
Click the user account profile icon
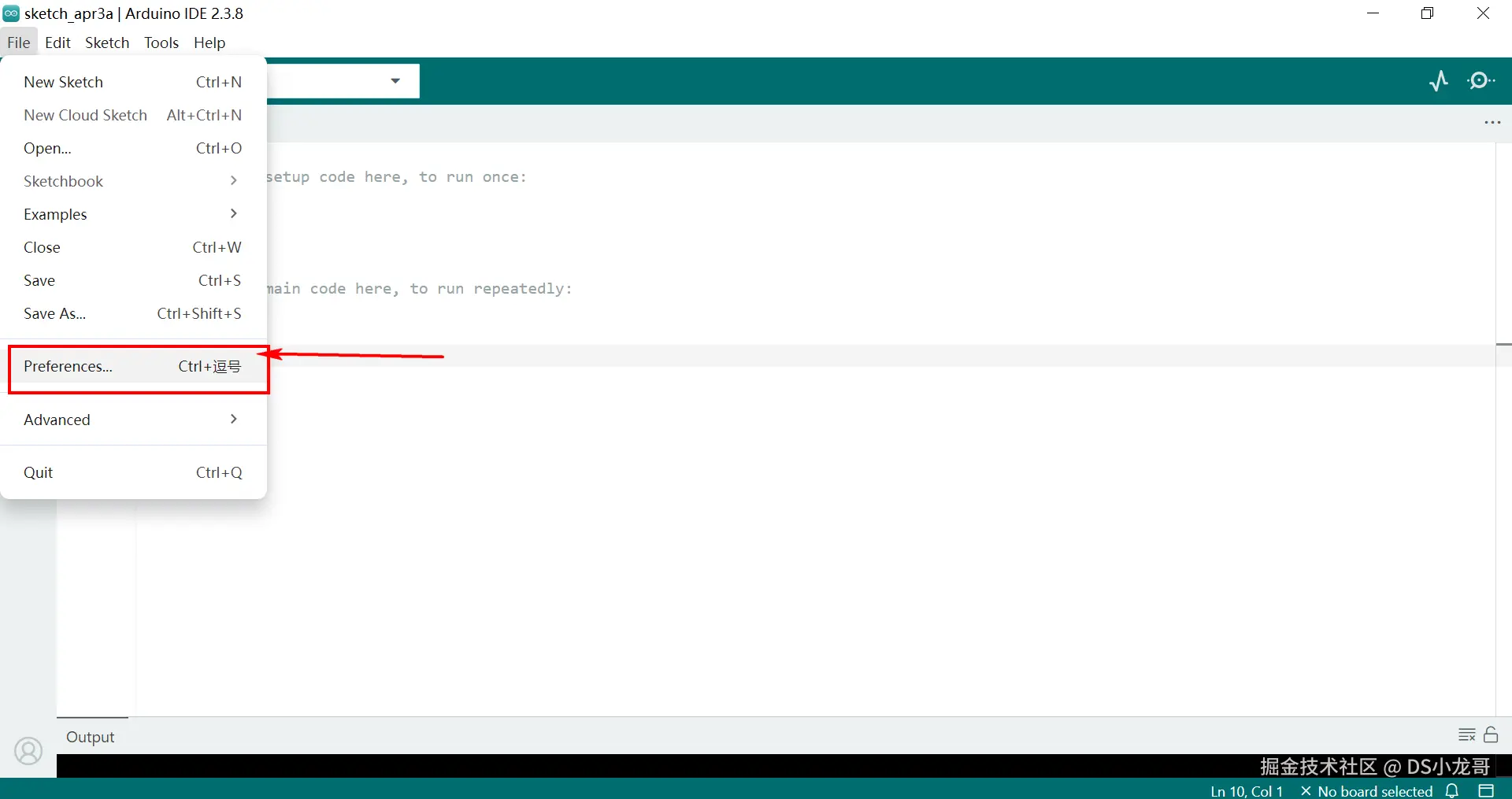point(28,751)
